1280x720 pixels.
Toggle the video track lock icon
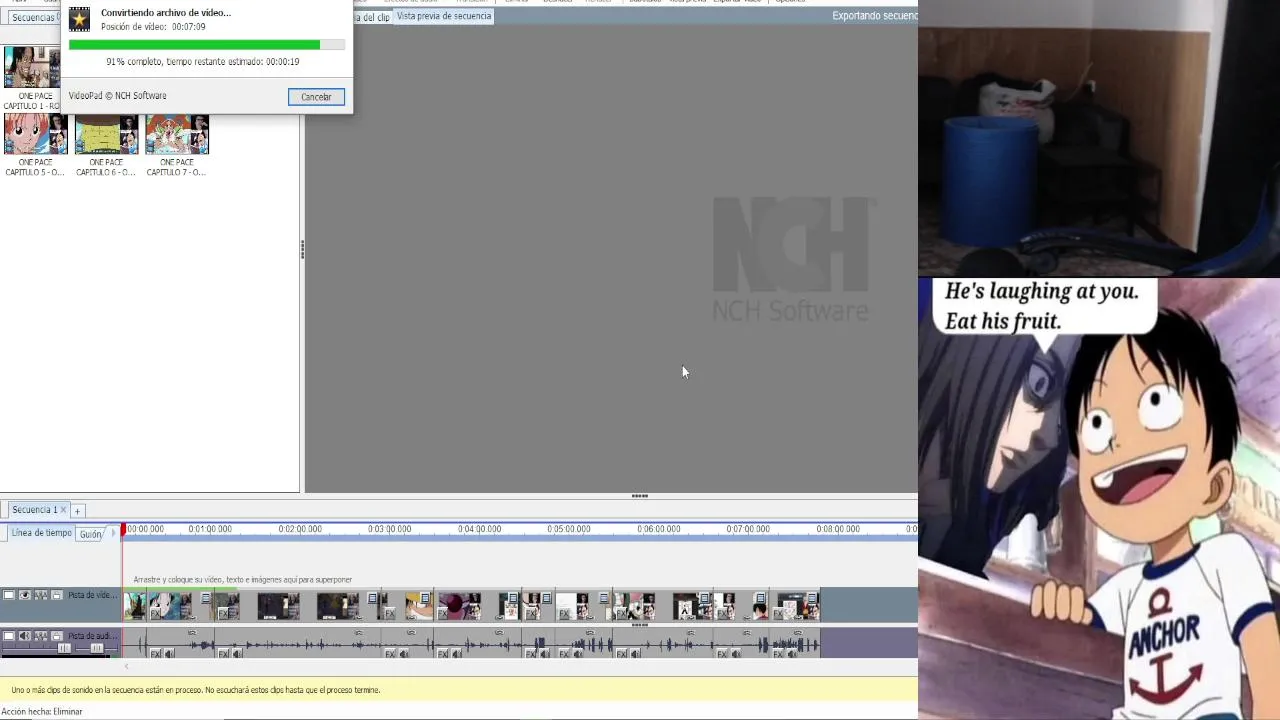pos(57,595)
